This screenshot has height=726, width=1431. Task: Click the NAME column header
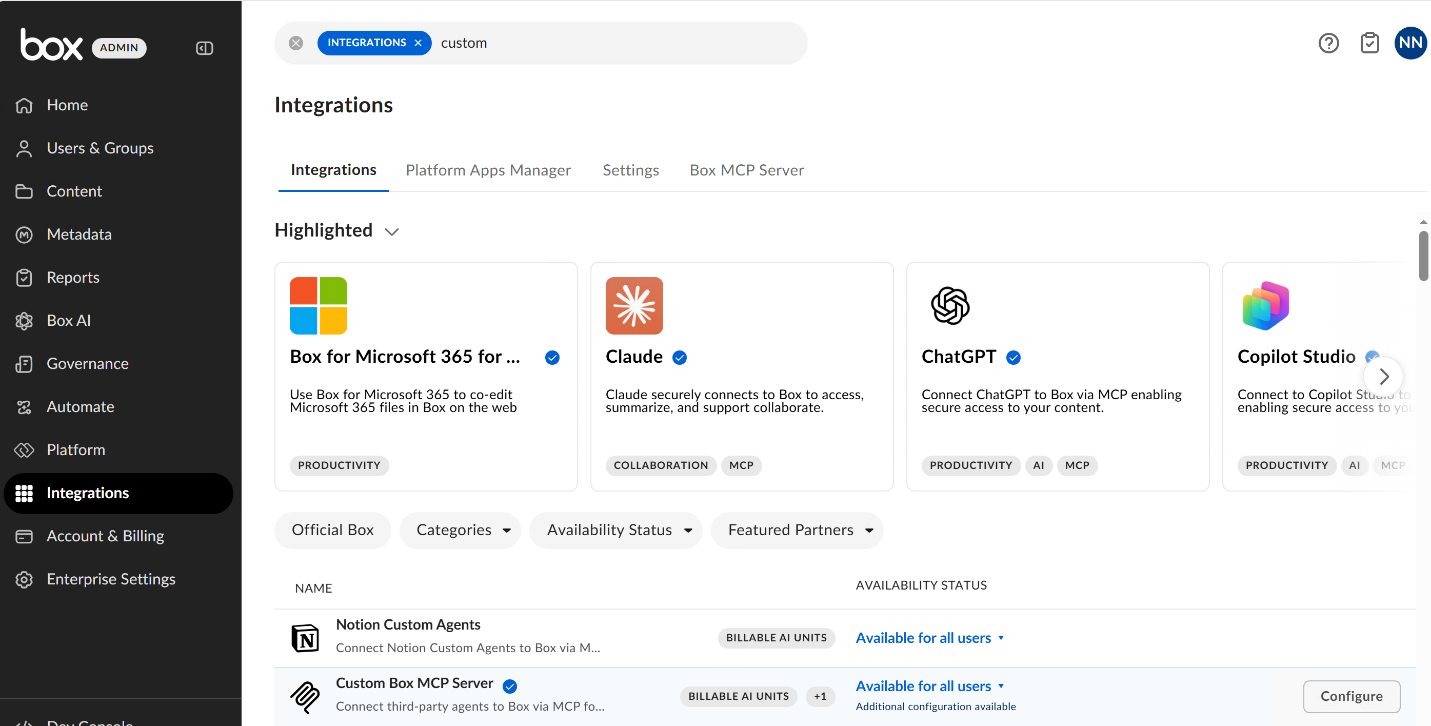click(x=313, y=588)
